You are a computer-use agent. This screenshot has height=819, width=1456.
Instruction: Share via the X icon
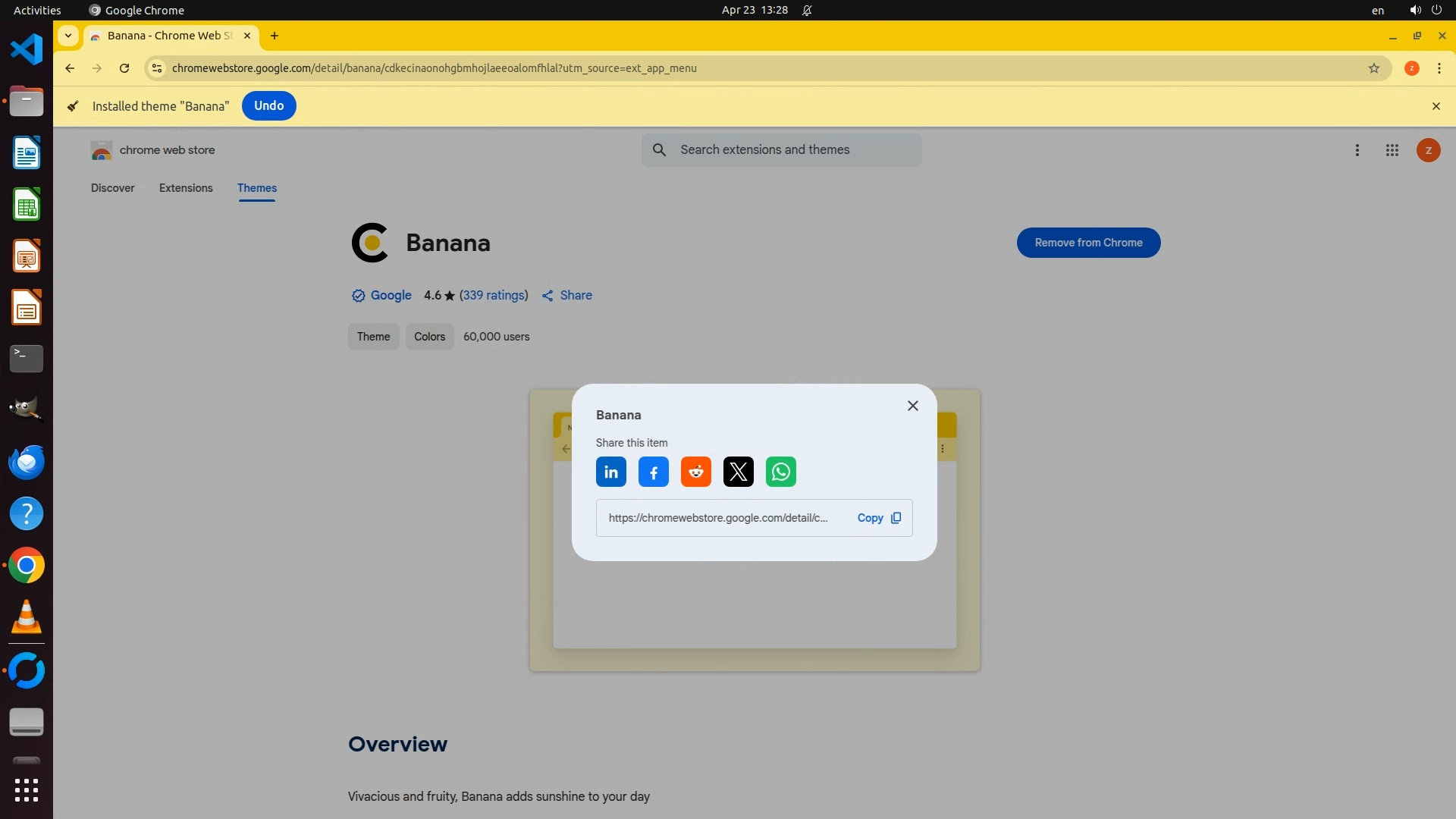(x=738, y=472)
